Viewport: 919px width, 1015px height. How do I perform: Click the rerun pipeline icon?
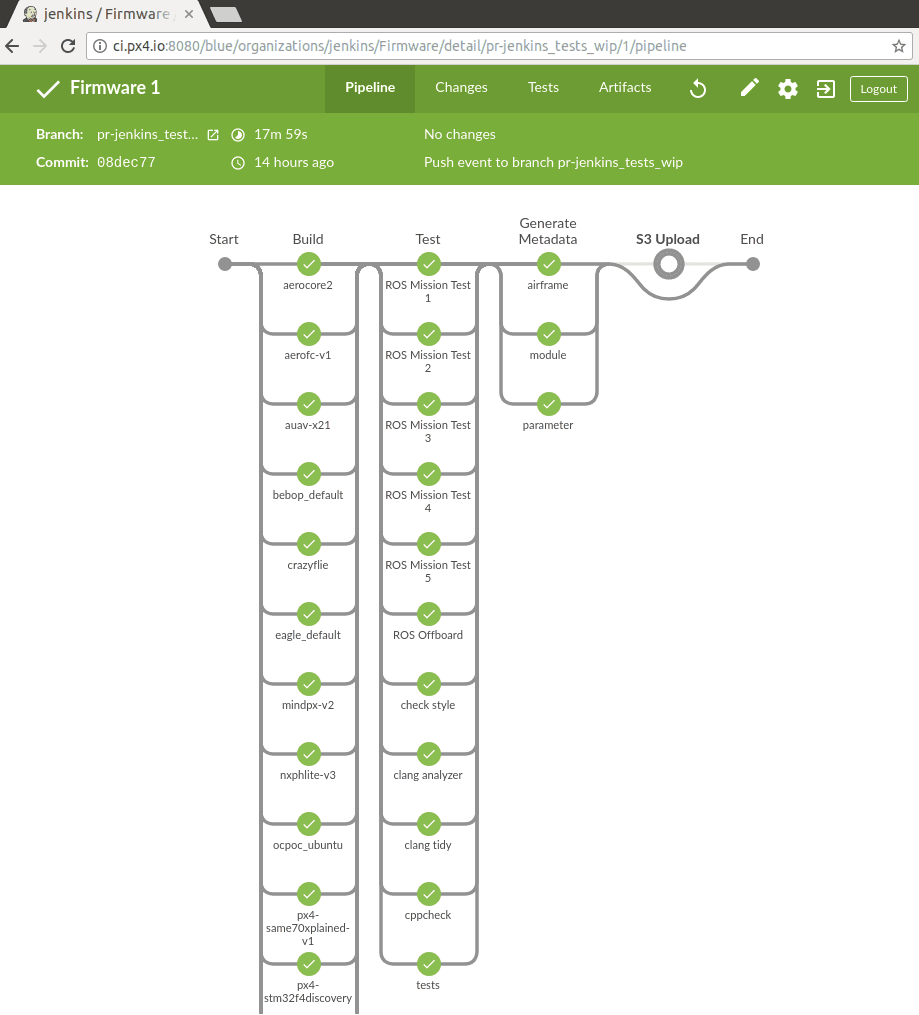[698, 89]
